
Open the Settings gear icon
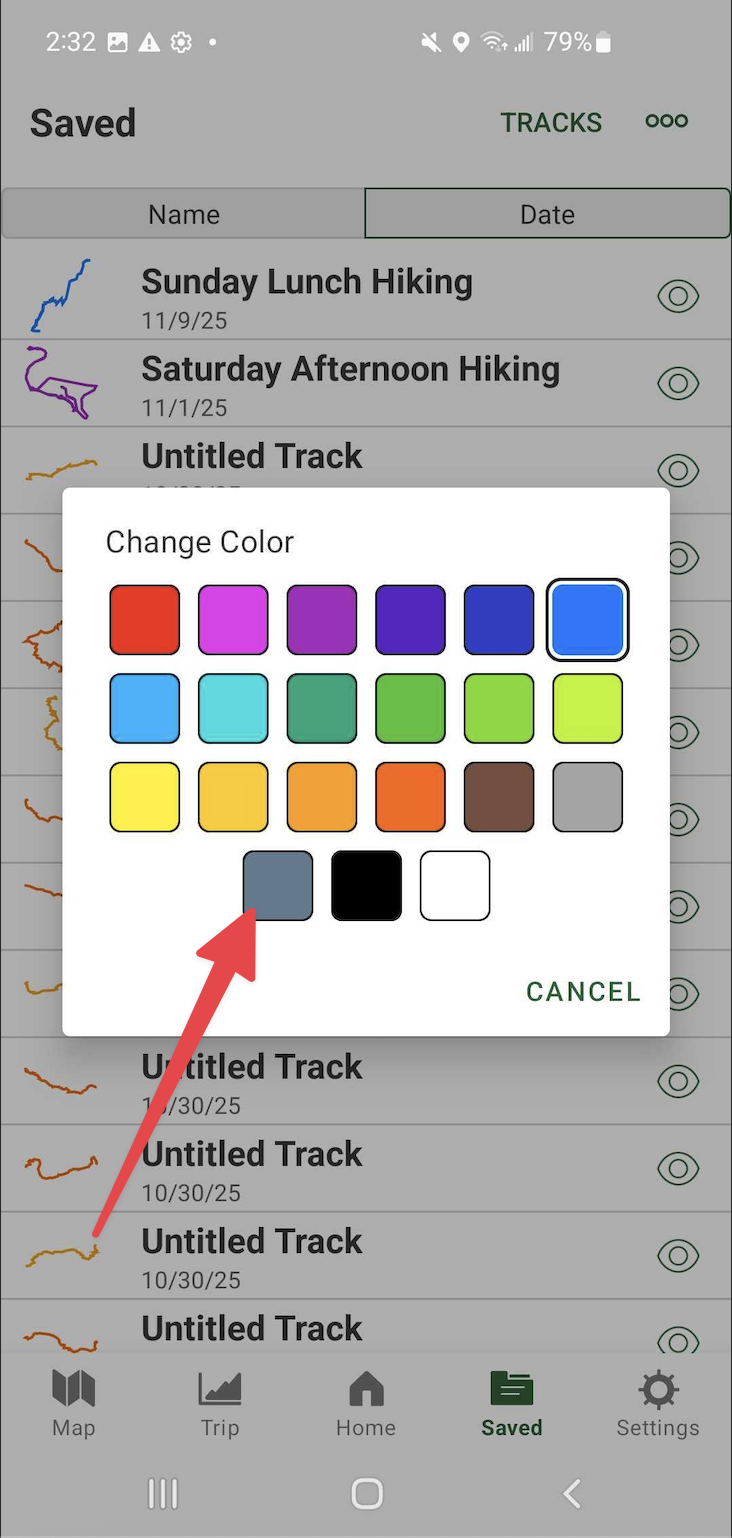tap(658, 1389)
